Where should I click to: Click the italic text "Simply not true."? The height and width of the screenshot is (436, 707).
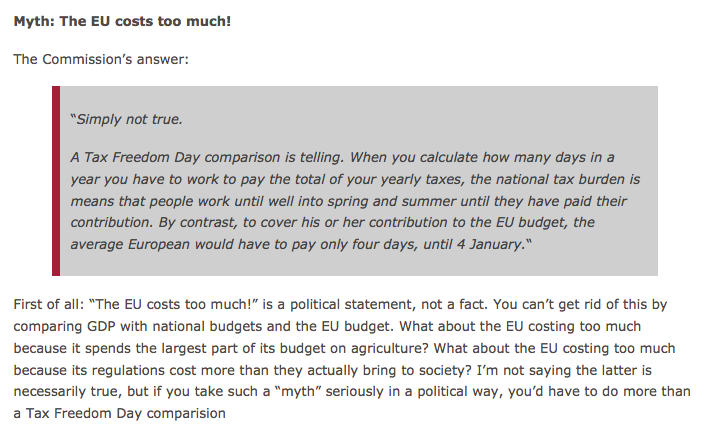(x=126, y=119)
